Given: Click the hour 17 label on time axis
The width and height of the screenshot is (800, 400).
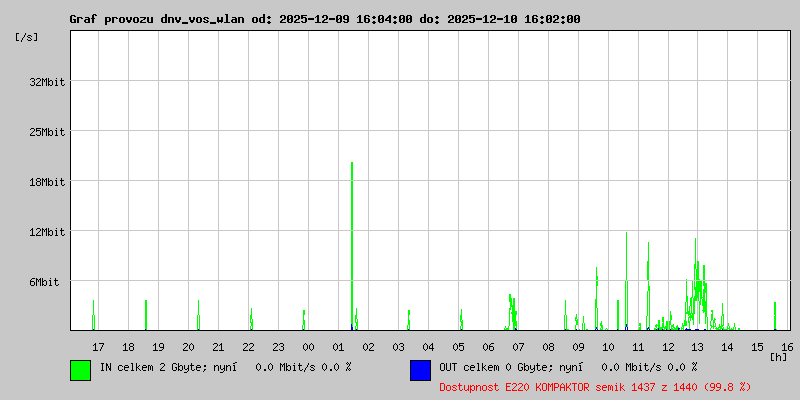Looking at the screenshot, I should click(98, 347).
